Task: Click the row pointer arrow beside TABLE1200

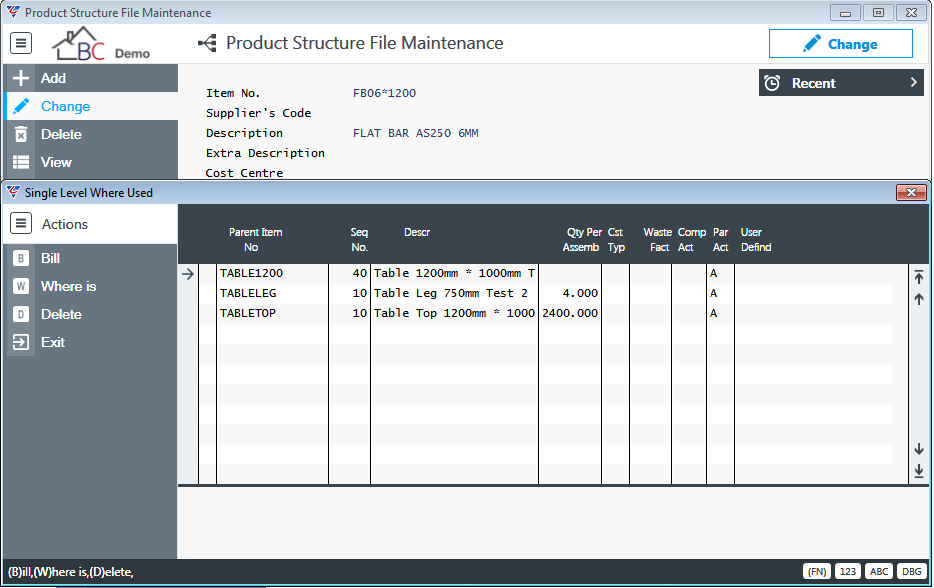Action: coord(188,274)
